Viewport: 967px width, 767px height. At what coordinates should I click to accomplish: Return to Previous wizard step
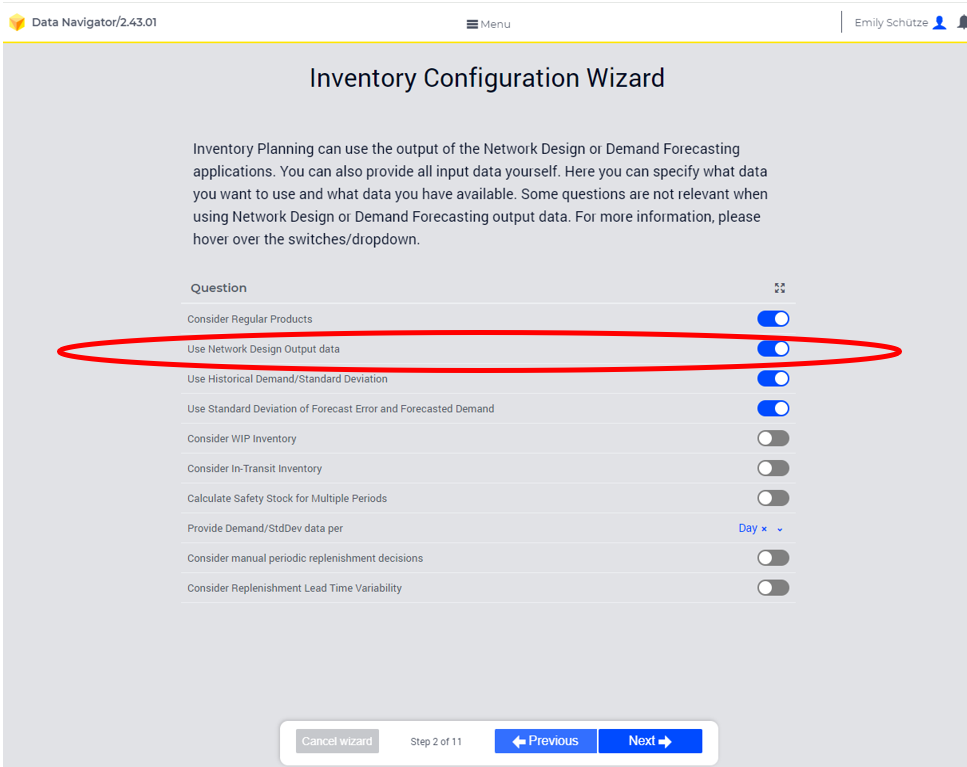tap(546, 741)
